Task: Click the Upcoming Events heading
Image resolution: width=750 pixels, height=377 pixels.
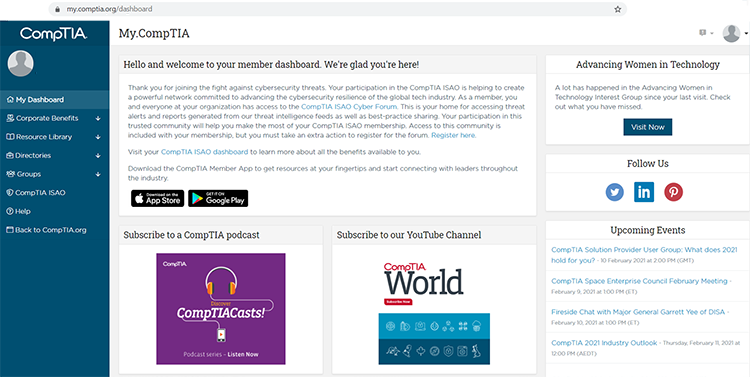Action: tap(648, 230)
